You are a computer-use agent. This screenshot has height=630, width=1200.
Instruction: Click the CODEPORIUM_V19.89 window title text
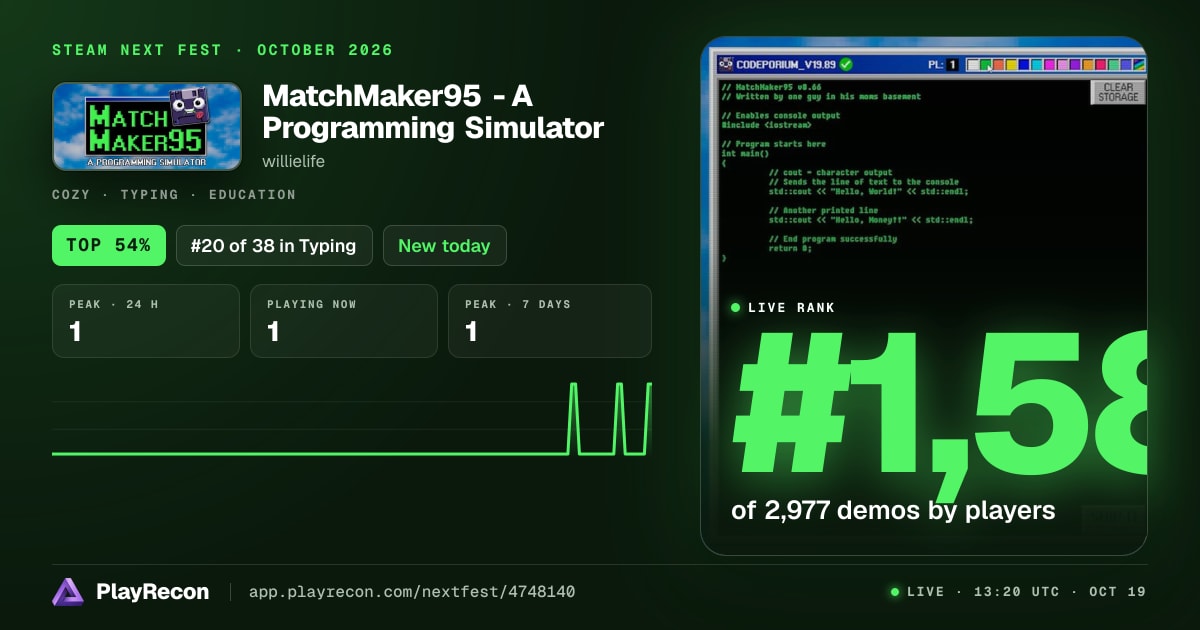click(786, 65)
